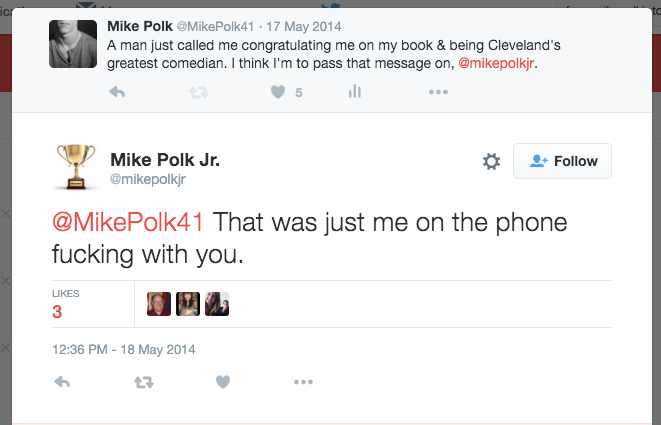Open the gear settings dropdown
Image resolution: width=661 pixels, height=425 pixels.
(491, 161)
